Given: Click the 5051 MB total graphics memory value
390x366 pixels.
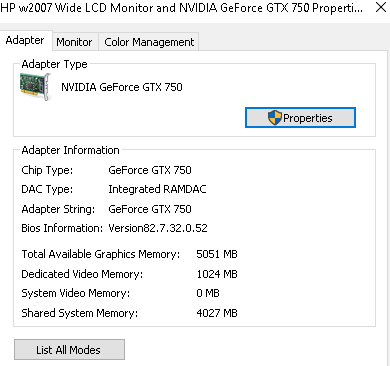Looking at the screenshot, I should point(217,254).
